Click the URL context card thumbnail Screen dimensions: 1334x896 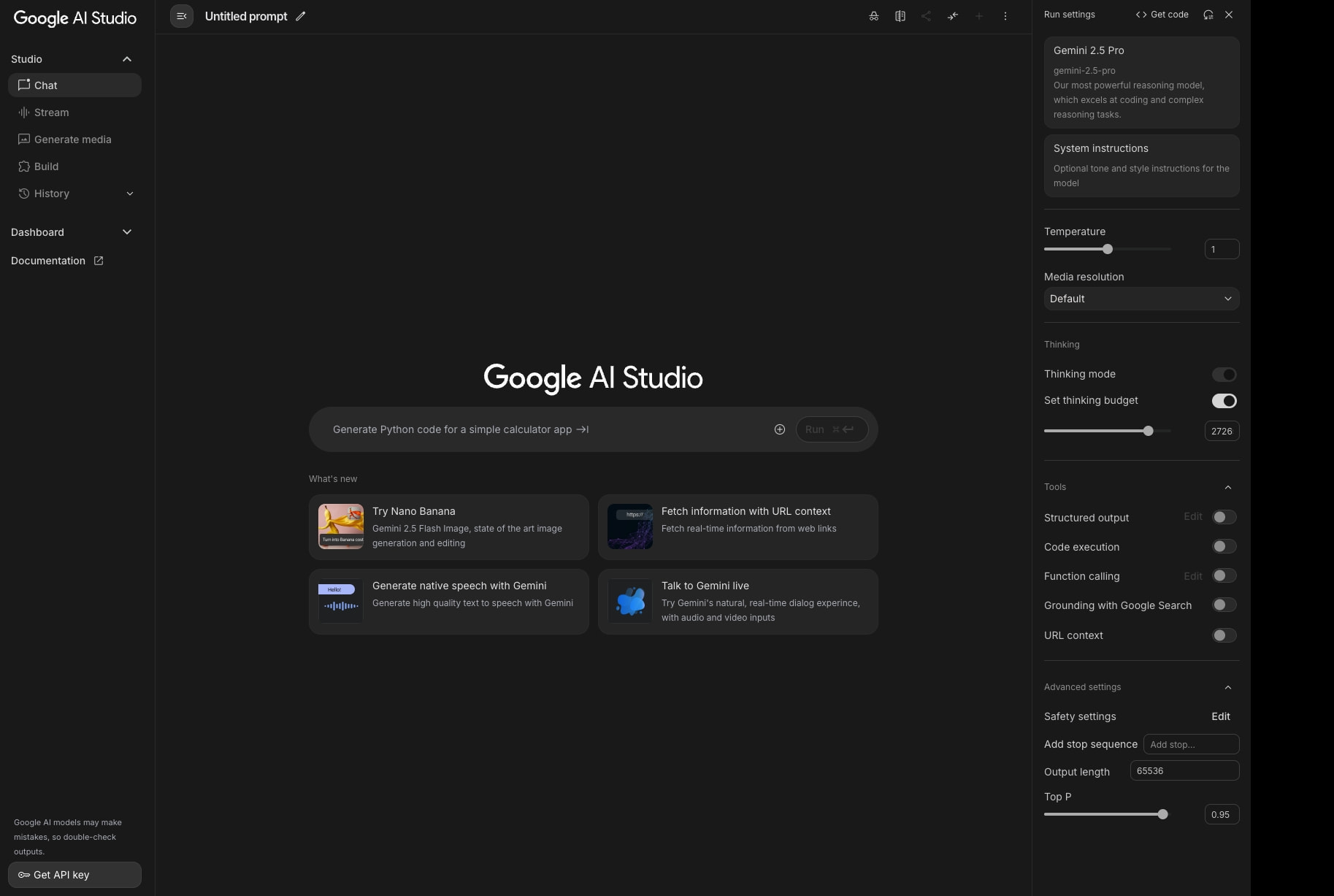tap(630, 527)
